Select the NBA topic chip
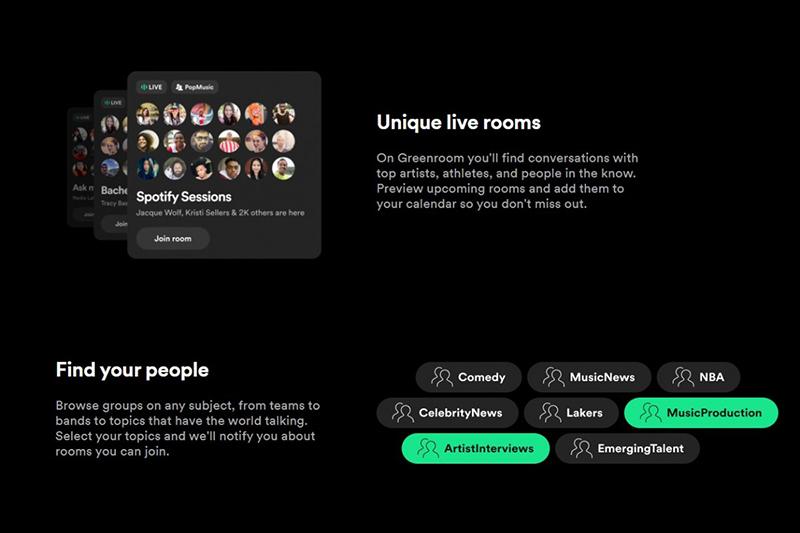This screenshot has width=800, height=533. point(698,377)
